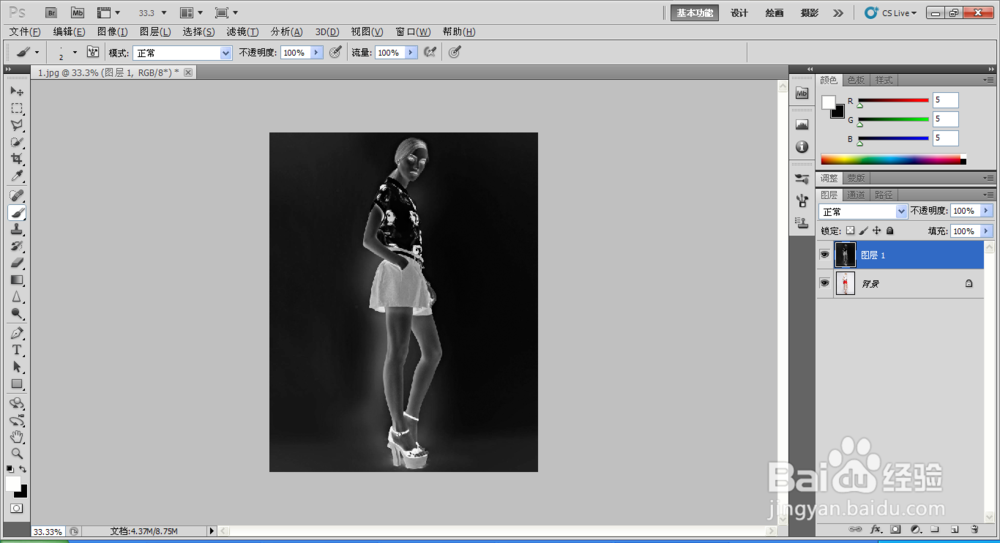Add a layer style with fx icon
Viewport: 1000px width, 543px height.
pos(876,530)
